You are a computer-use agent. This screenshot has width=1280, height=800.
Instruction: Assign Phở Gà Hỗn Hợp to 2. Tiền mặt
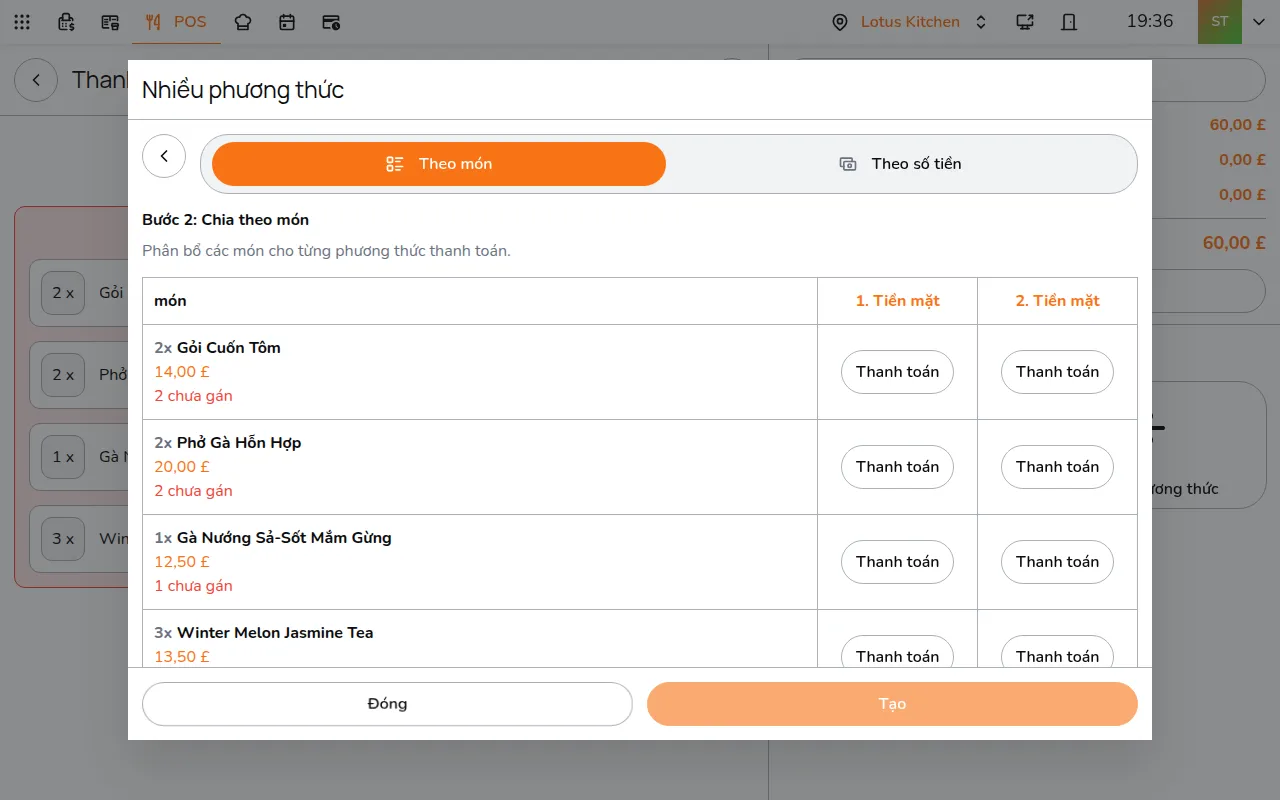(x=1057, y=467)
